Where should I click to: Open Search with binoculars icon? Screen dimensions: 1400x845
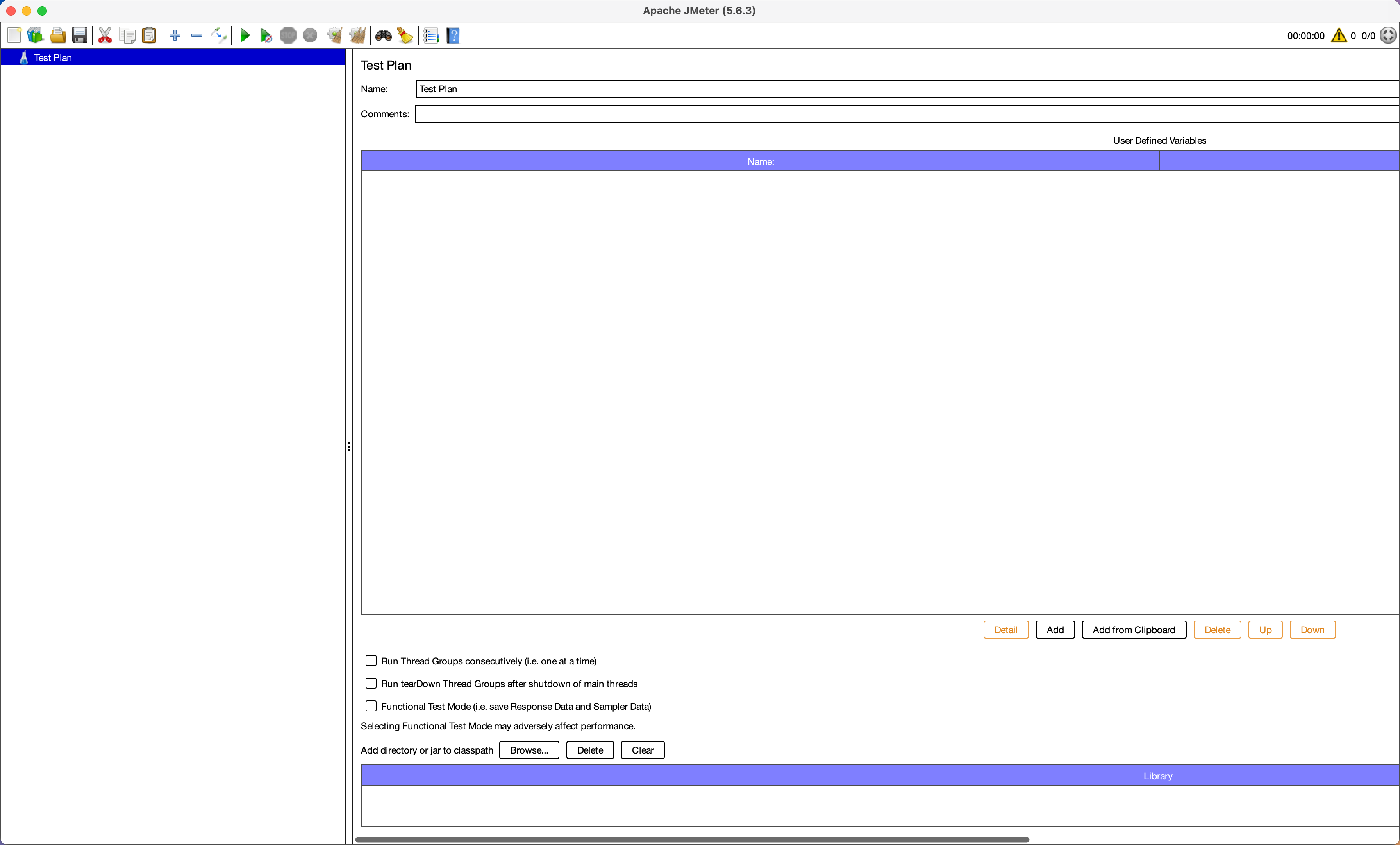[384, 35]
